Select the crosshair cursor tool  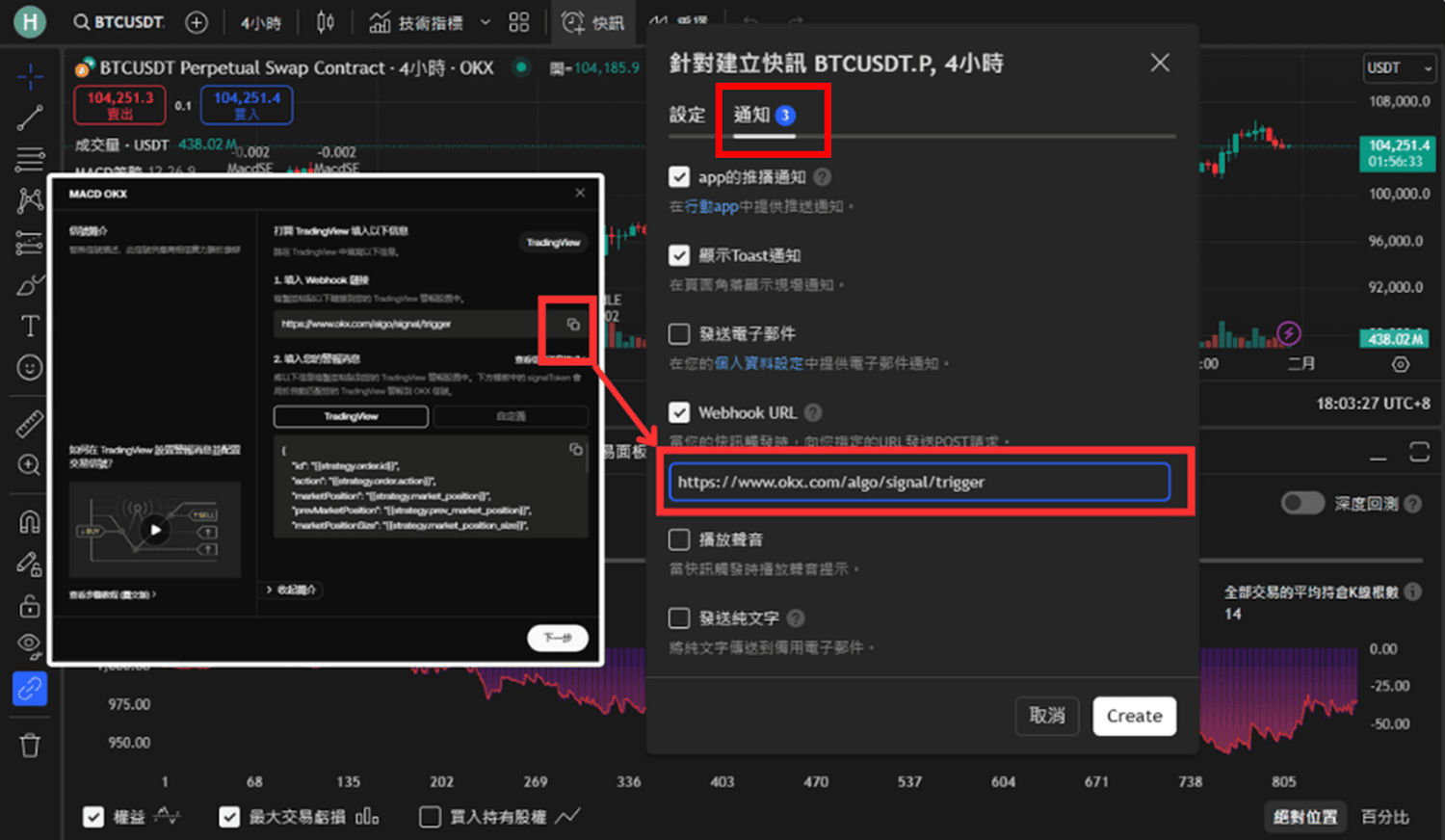tap(30, 76)
